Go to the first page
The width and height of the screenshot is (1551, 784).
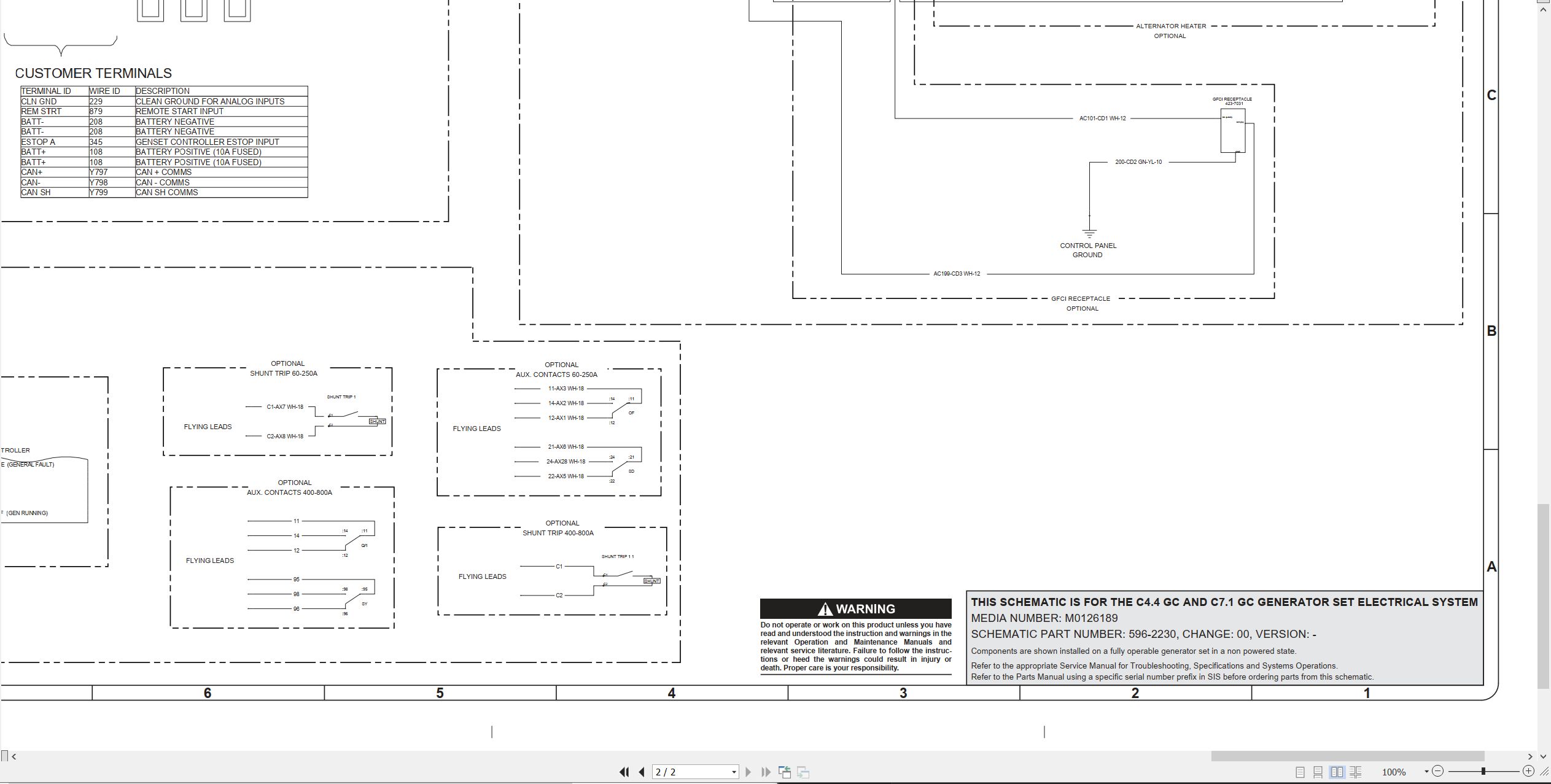point(624,772)
